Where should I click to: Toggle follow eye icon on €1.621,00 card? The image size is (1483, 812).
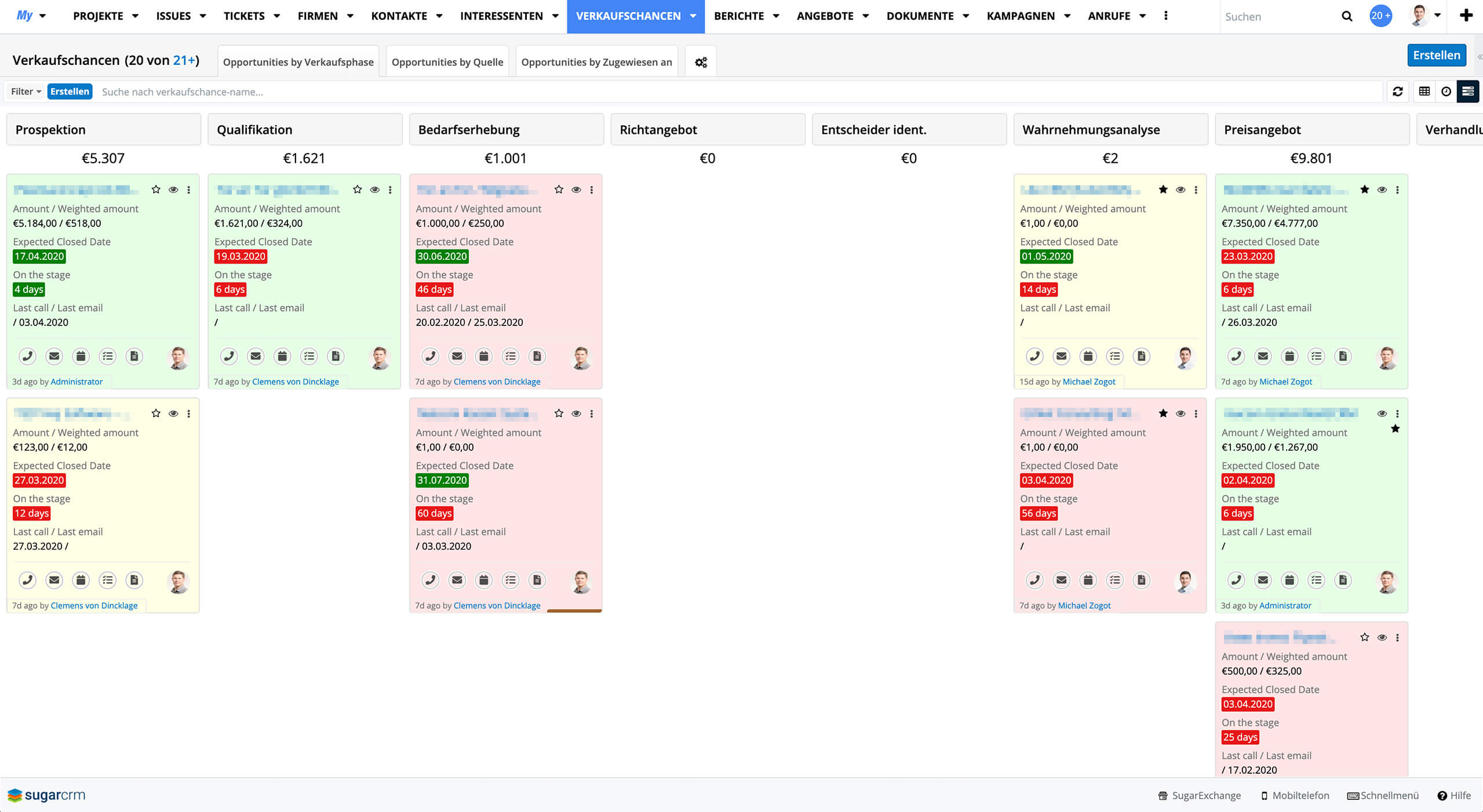coord(375,189)
